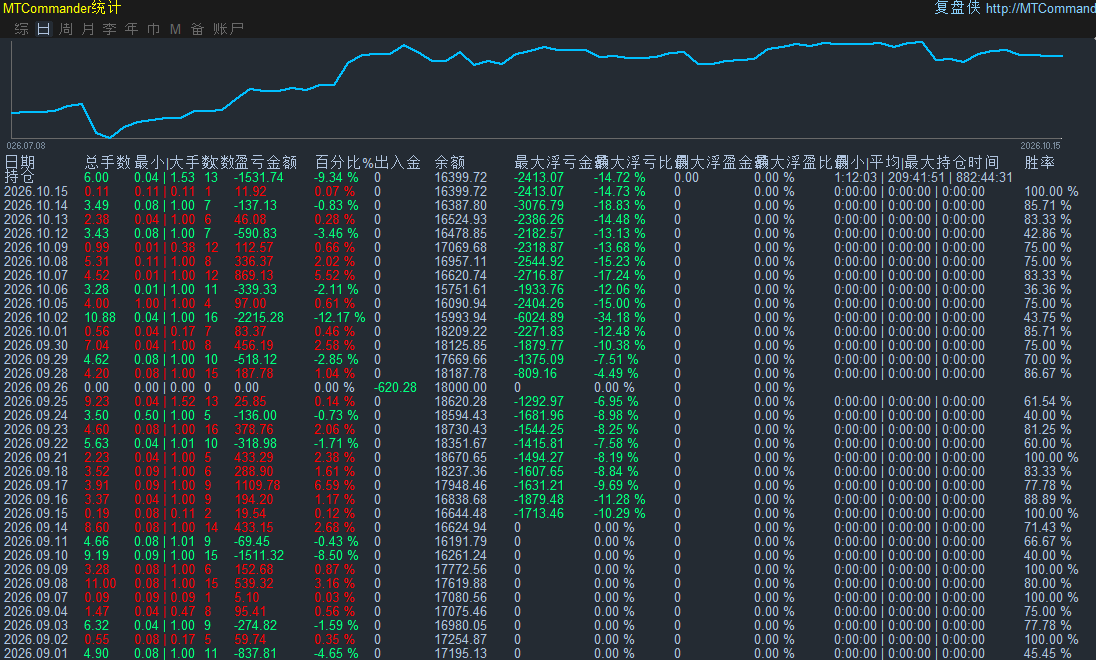Click the win rate 43.75 %

[x=1048, y=317]
